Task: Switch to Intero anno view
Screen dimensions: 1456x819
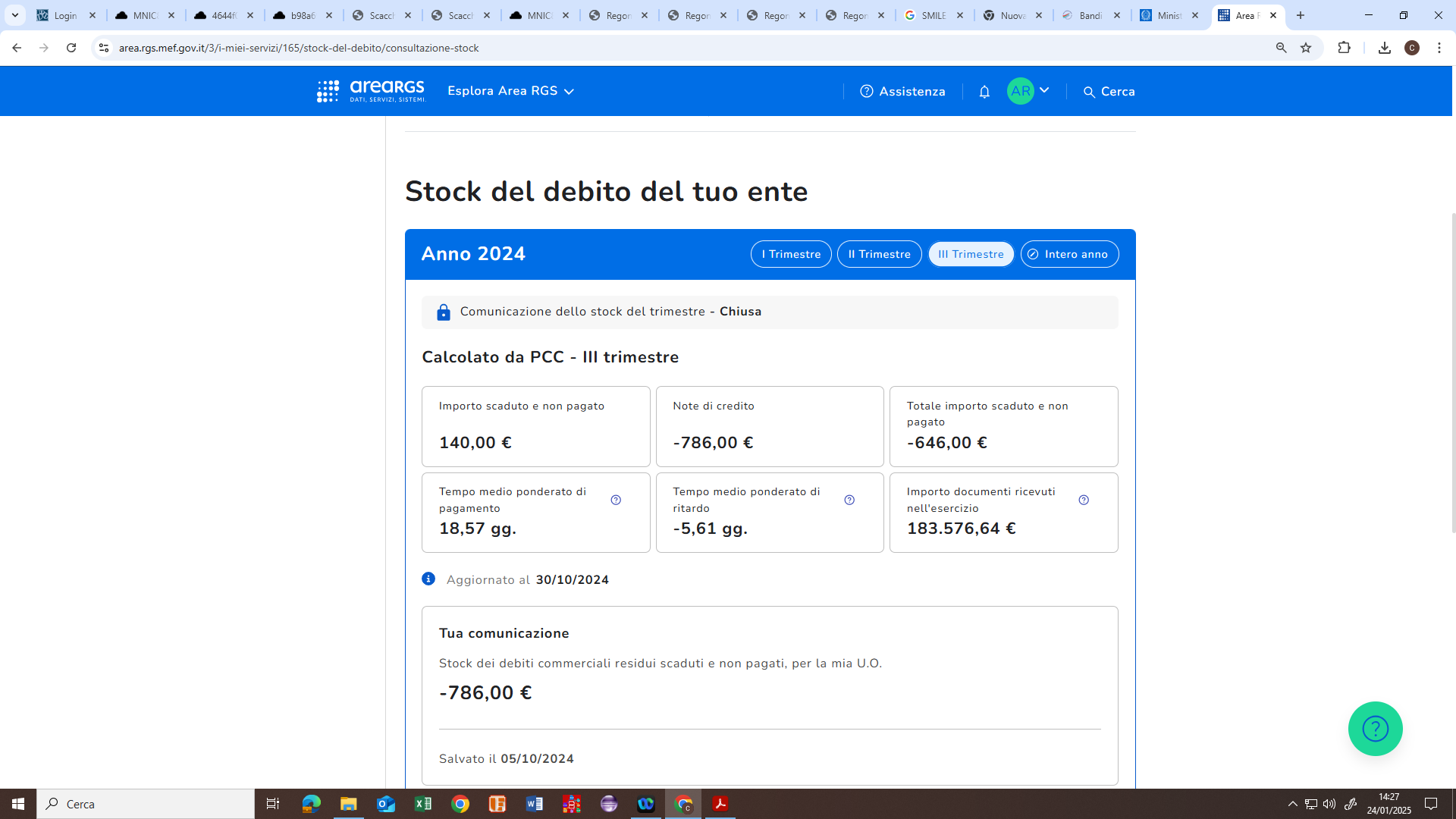Action: click(x=1069, y=254)
